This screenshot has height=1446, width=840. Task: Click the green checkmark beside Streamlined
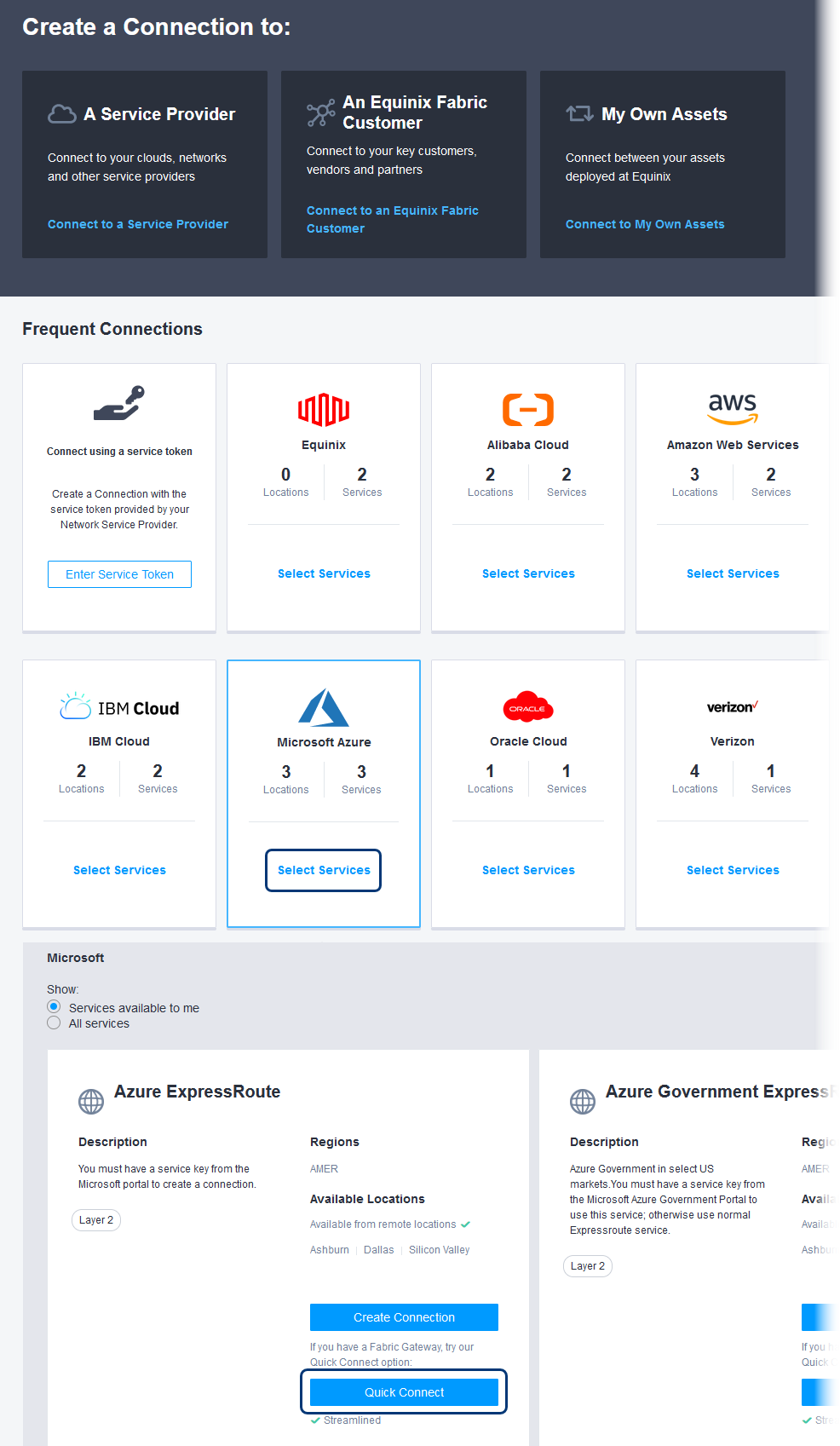(316, 1420)
